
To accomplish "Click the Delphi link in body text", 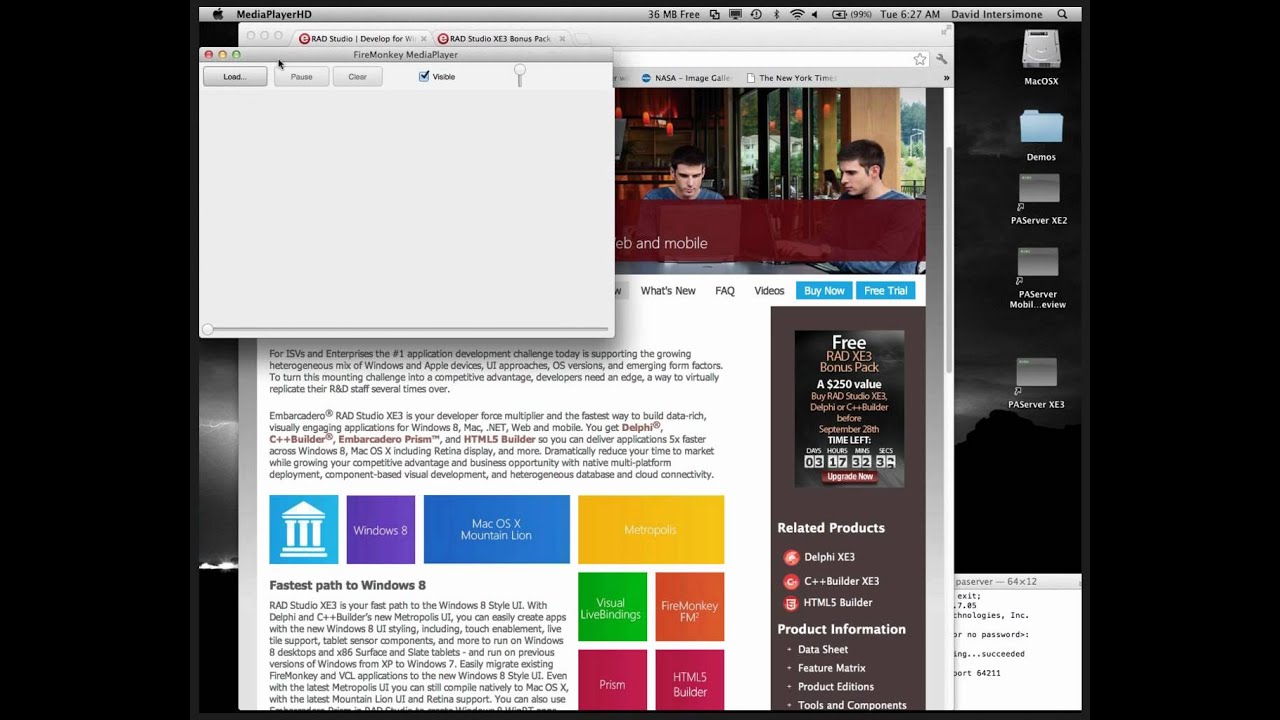I will pyautogui.click(x=641, y=427).
